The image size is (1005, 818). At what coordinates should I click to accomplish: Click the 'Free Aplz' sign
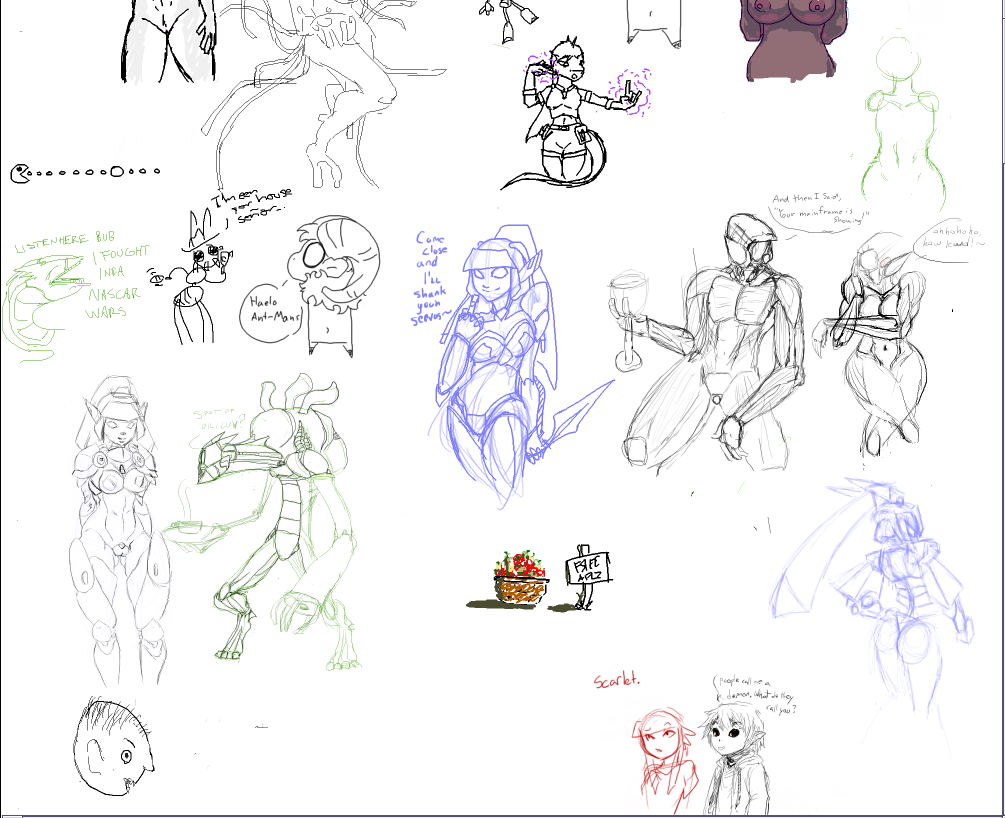pyautogui.click(x=588, y=570)
